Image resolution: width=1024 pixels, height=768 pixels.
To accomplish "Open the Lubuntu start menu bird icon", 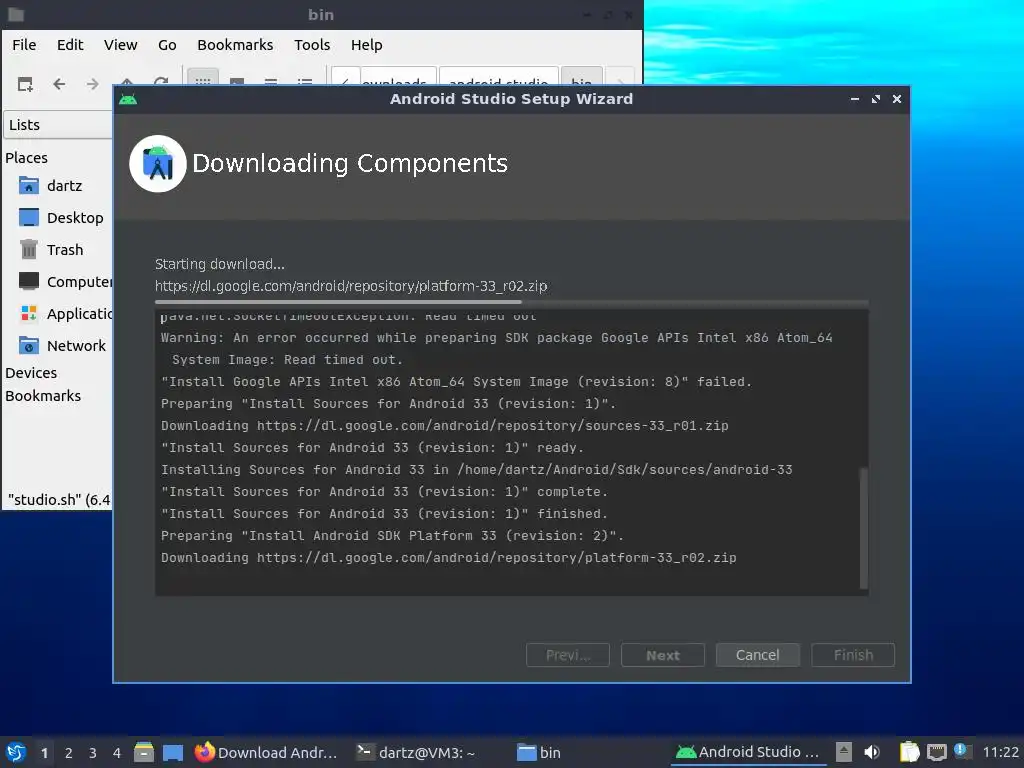I will (x=16, y=752).
